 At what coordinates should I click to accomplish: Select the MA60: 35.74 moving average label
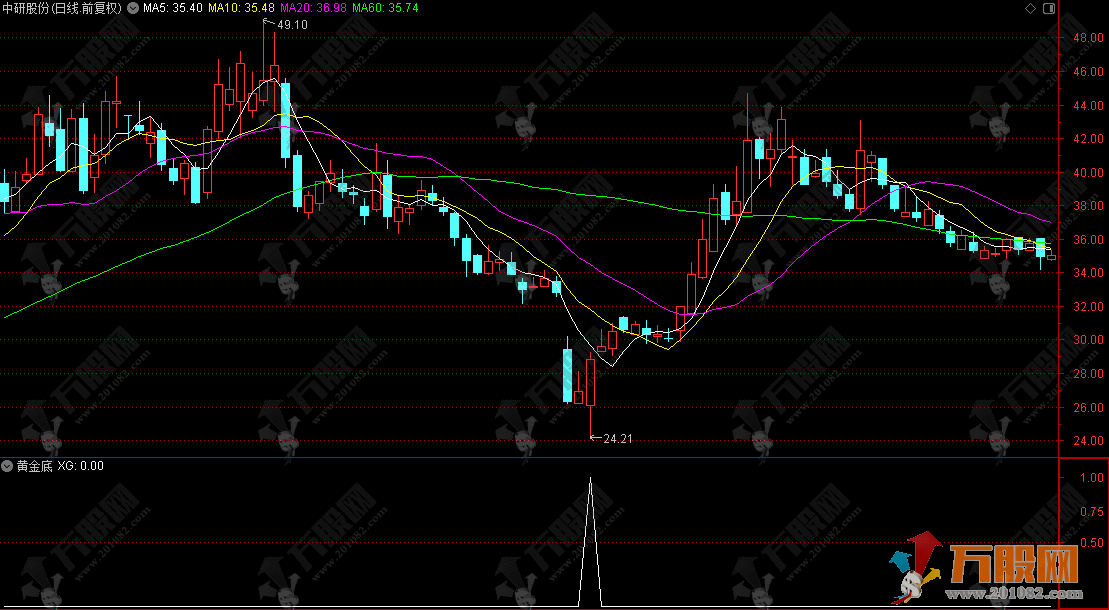385,8
